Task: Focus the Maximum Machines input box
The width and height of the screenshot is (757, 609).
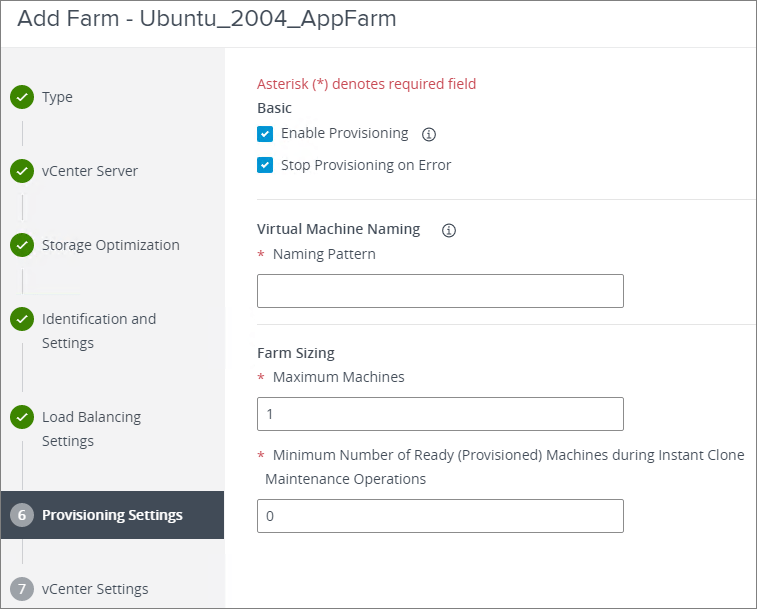Action: click(x=440, y=414)
